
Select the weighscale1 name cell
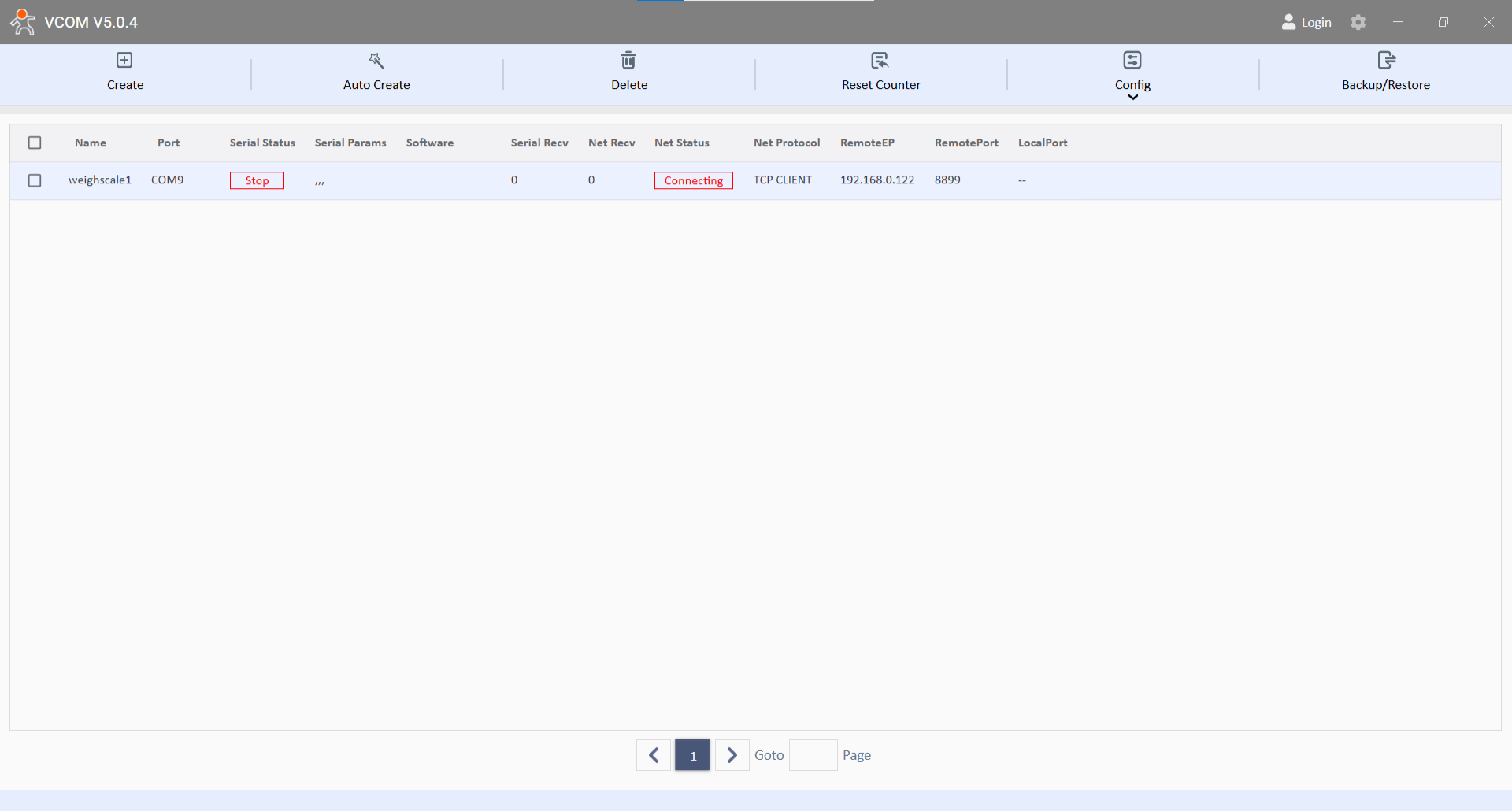[100, 180]
